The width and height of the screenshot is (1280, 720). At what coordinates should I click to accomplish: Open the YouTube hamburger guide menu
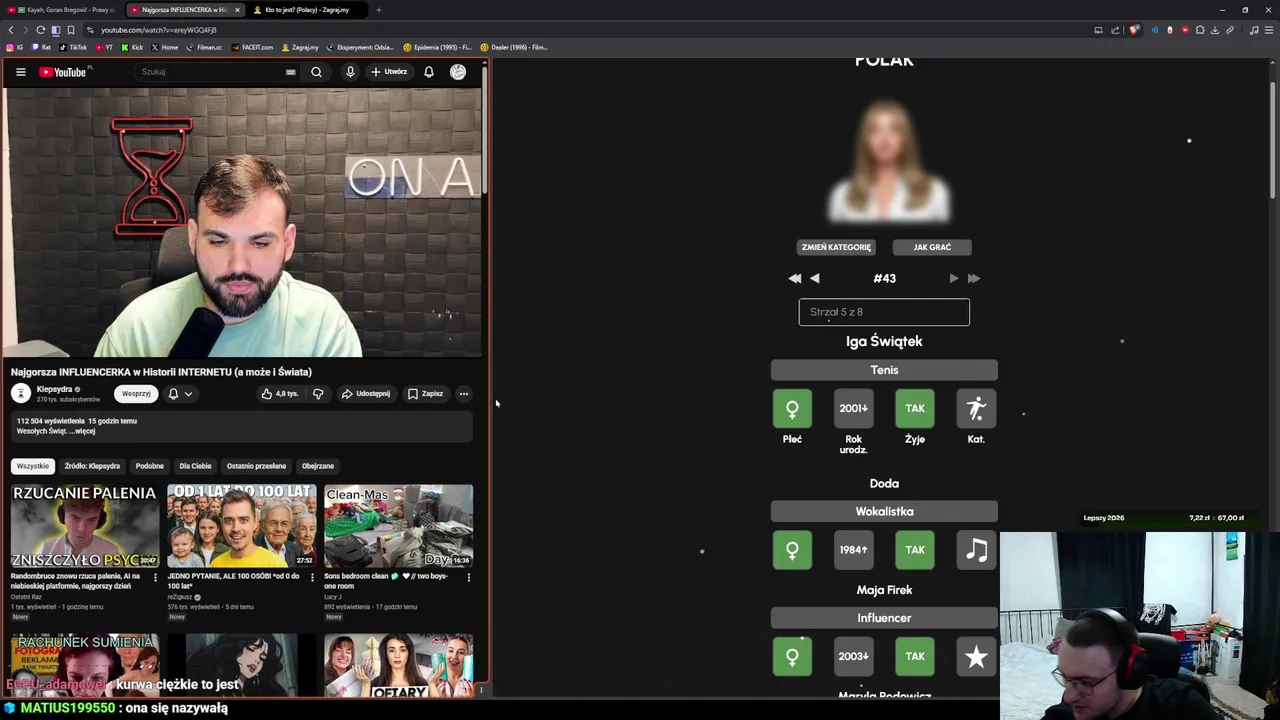(x=20, y=72)
